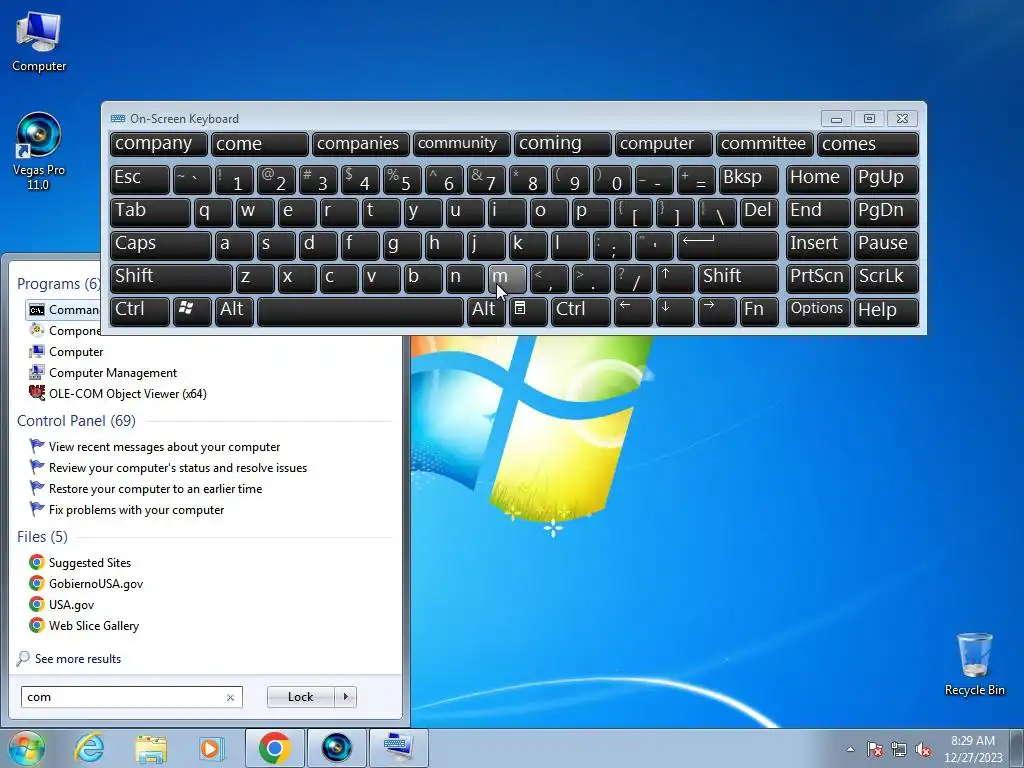Toggle the left Shift key

click(171, 279)
